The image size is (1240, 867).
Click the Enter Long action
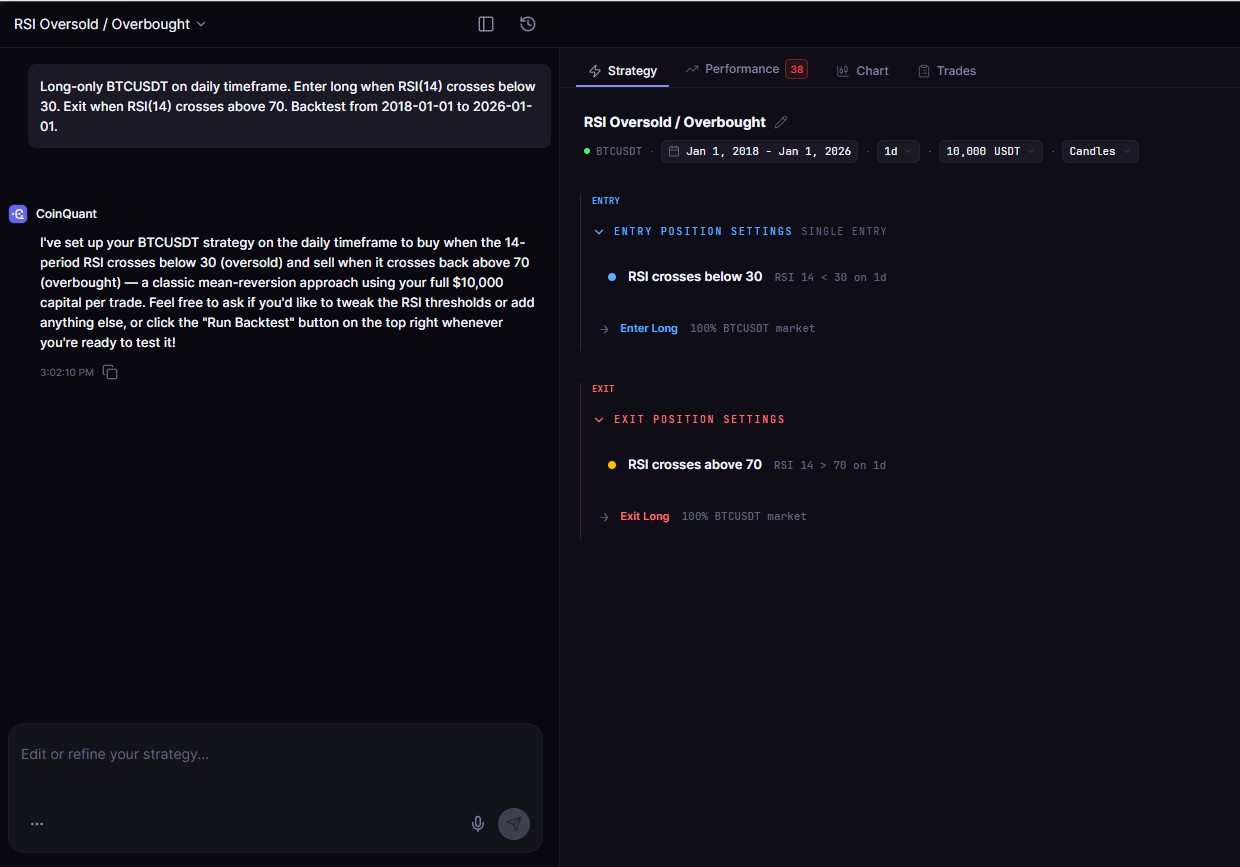pyautogui.click(x=649, y=328)
